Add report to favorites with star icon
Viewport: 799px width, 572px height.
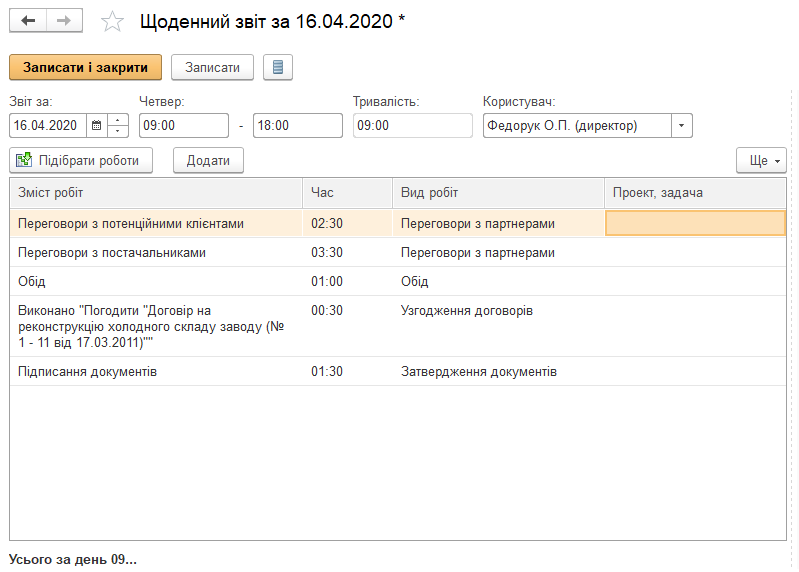pyautogui.click(x=114, y=22)
